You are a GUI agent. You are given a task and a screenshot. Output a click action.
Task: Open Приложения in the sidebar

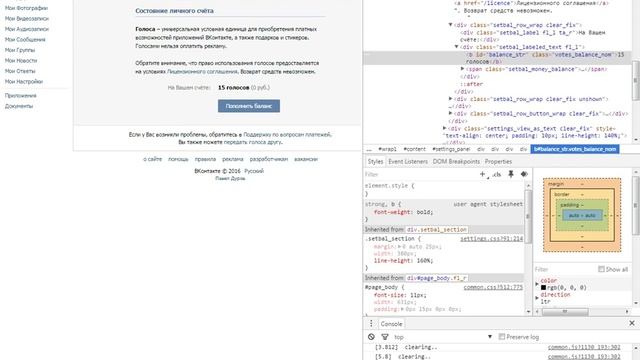[x=20, y=96]
